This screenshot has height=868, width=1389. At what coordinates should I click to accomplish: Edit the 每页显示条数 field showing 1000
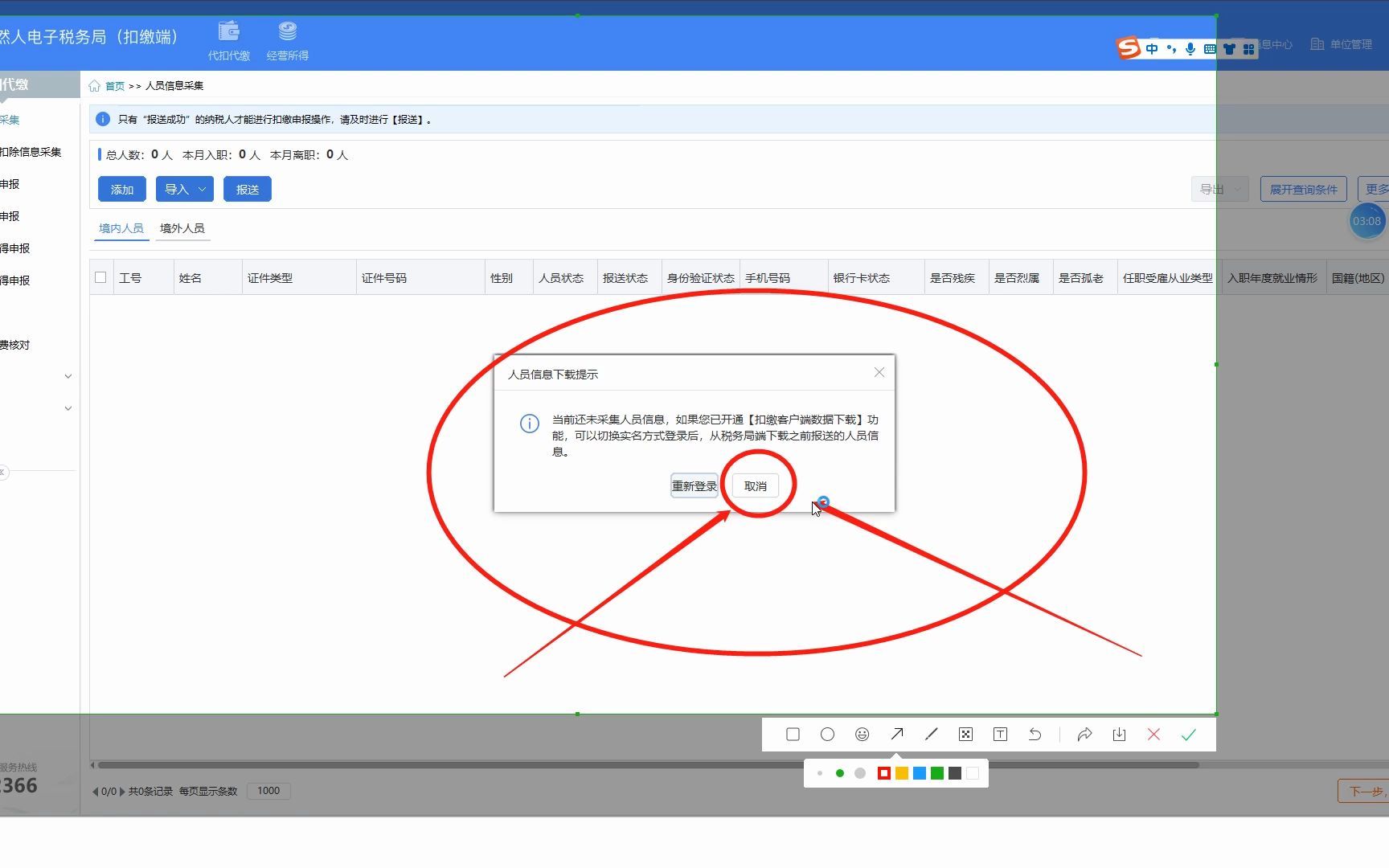click(x=268, y=791)
